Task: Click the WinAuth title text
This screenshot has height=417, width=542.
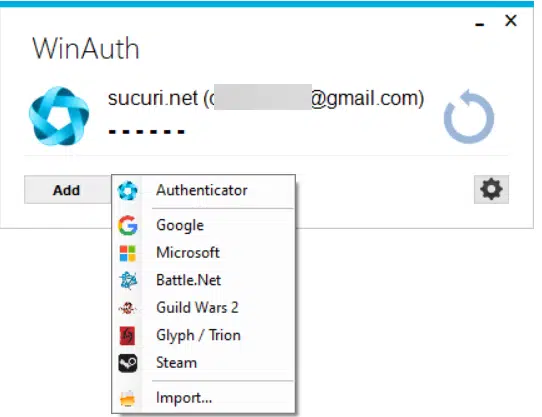Action: point(86,49)
